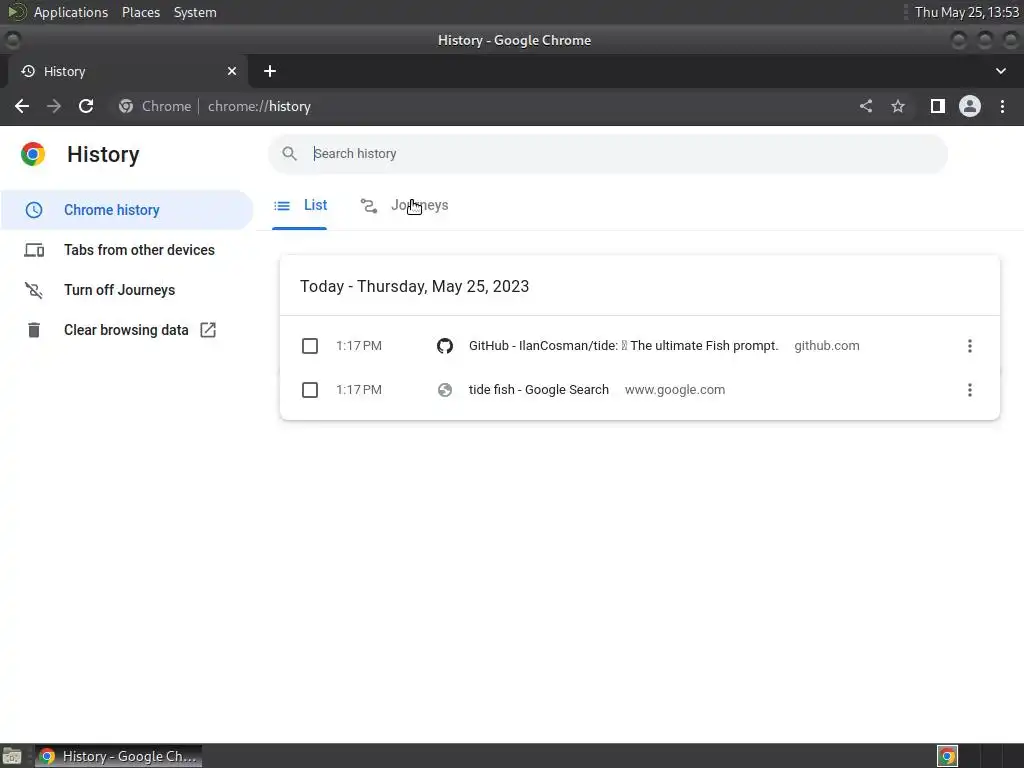The height and width of the screenshot is (768, 1024).
Task: Switch to the Journeys tab
Action: point(404,206)
